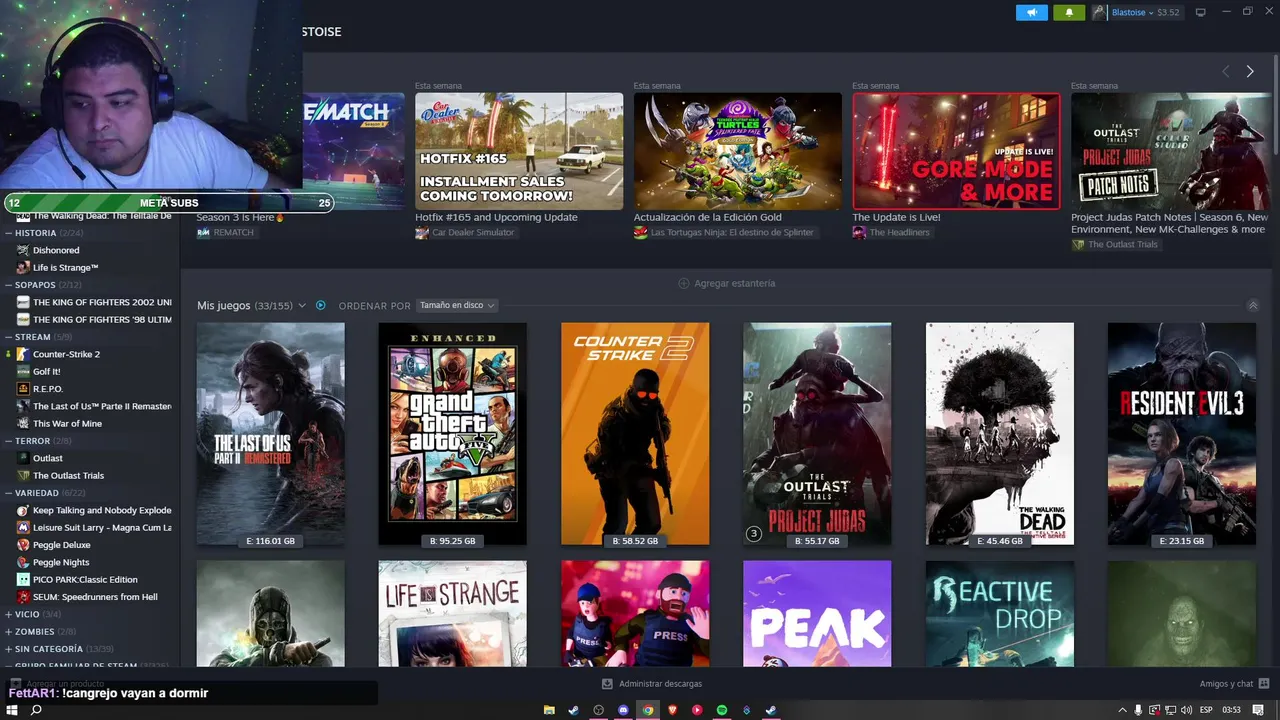Open the Reactive Drop cover
This screenshot has height=720, width=1280.
pos(1000,613)
